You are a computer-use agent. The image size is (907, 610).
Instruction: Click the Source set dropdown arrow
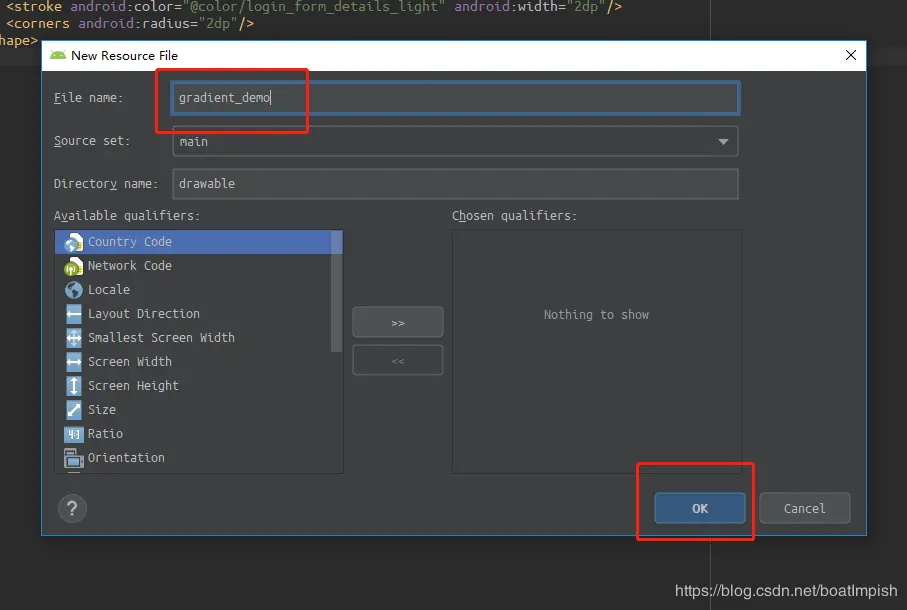click(723, 142)
